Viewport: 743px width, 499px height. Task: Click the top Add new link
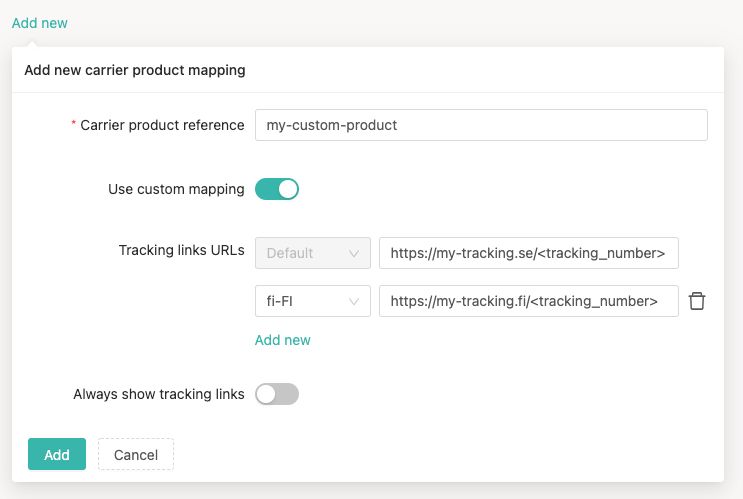click(40, 23)
